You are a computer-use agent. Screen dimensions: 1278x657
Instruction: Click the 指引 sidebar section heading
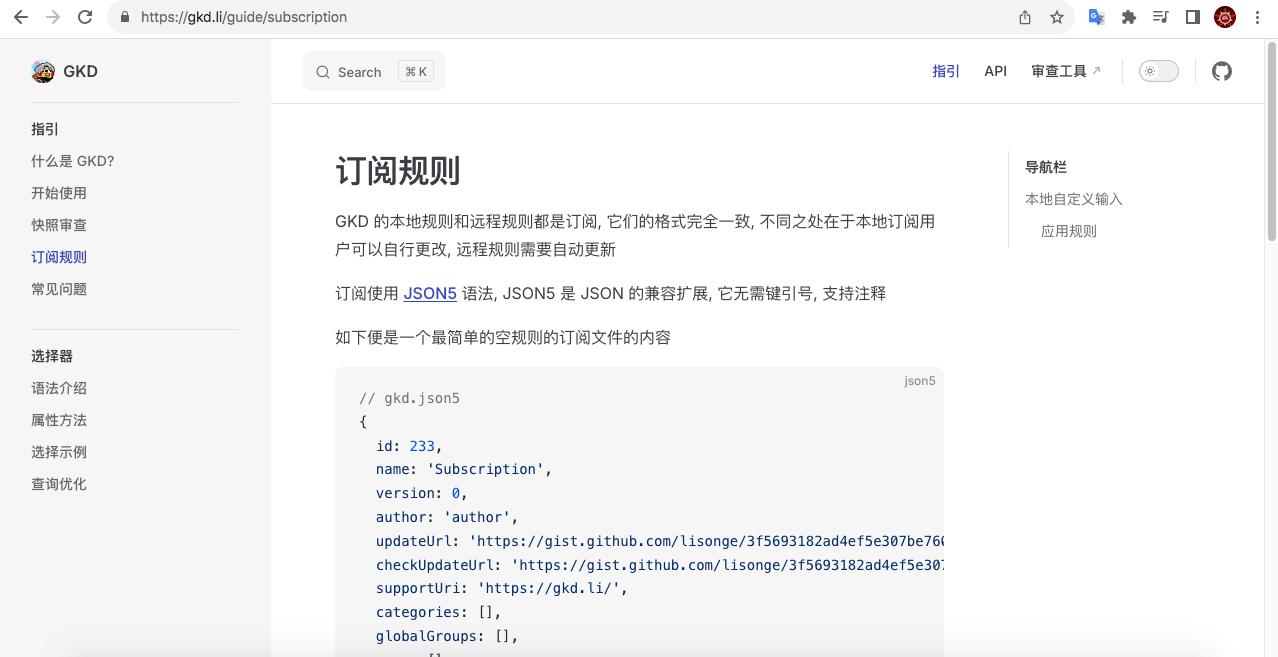pyautogui.click(x=45, y=129)
